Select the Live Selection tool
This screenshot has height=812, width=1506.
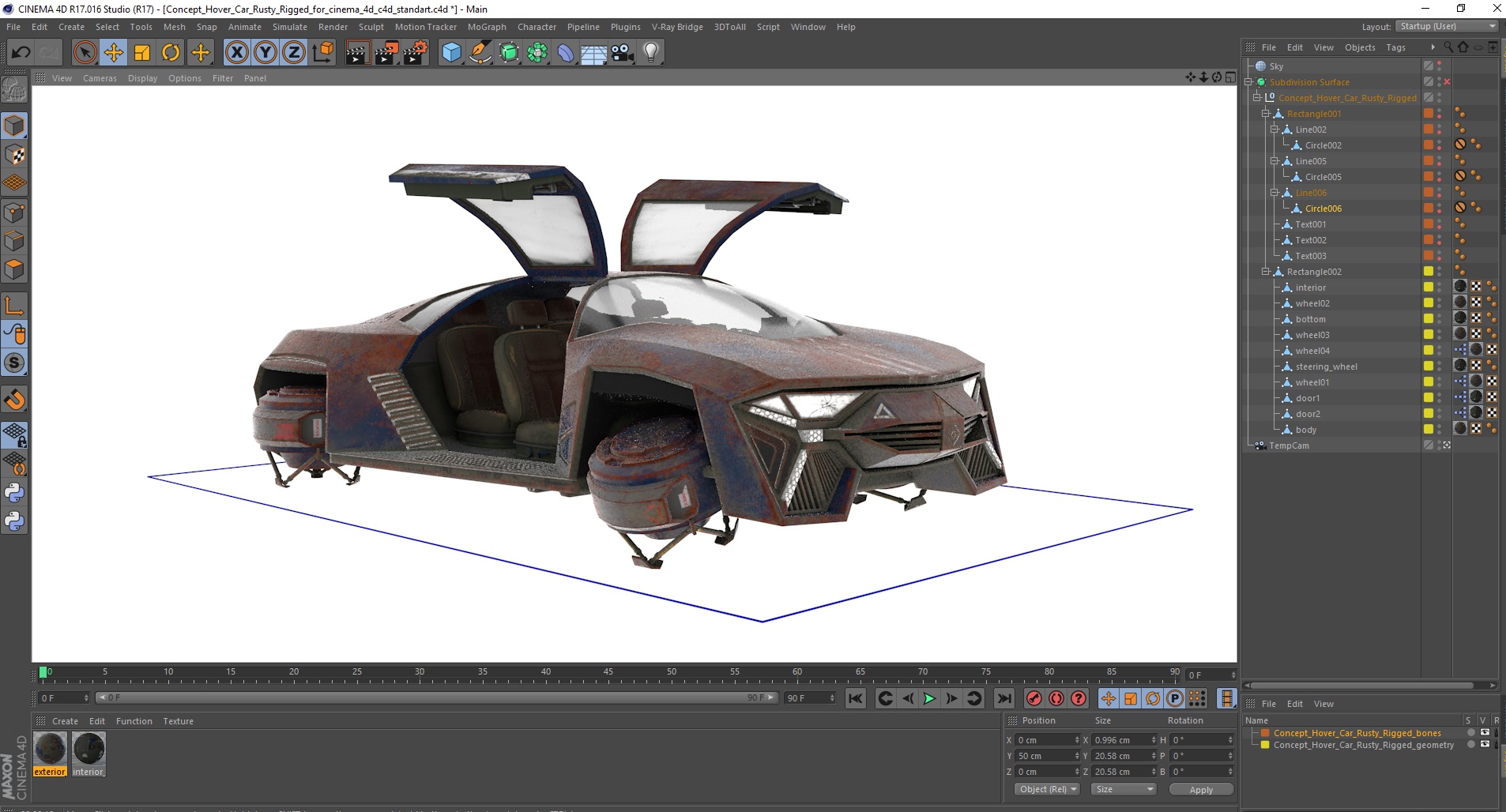(x=85, y=53)
